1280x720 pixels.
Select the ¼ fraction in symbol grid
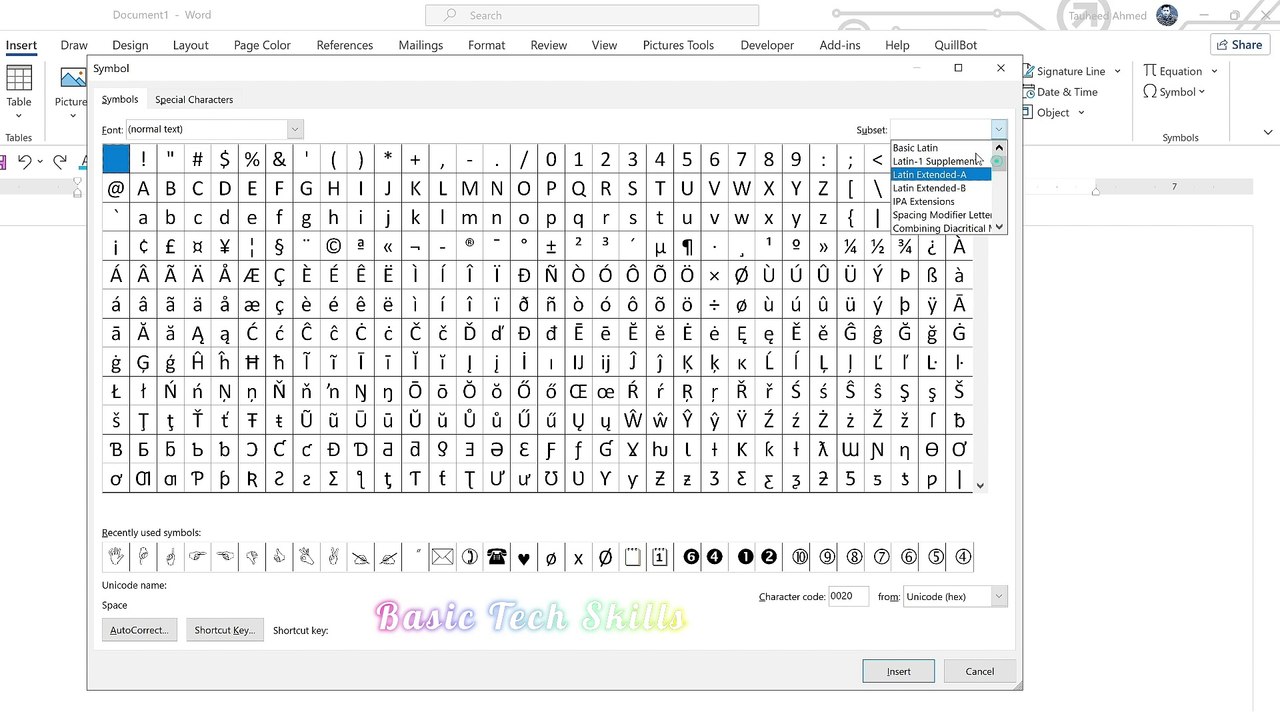click(x=850, y=246)
